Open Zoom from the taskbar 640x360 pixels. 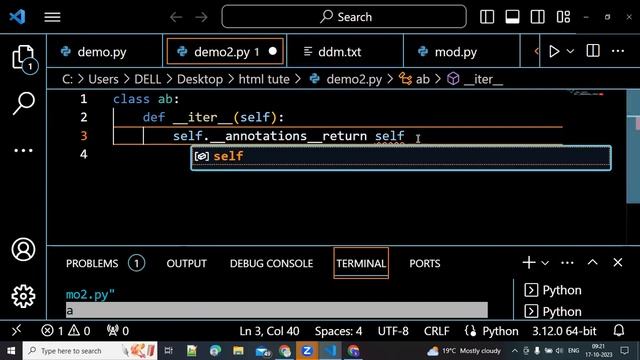pyautogui.click(x=307, y=351)
